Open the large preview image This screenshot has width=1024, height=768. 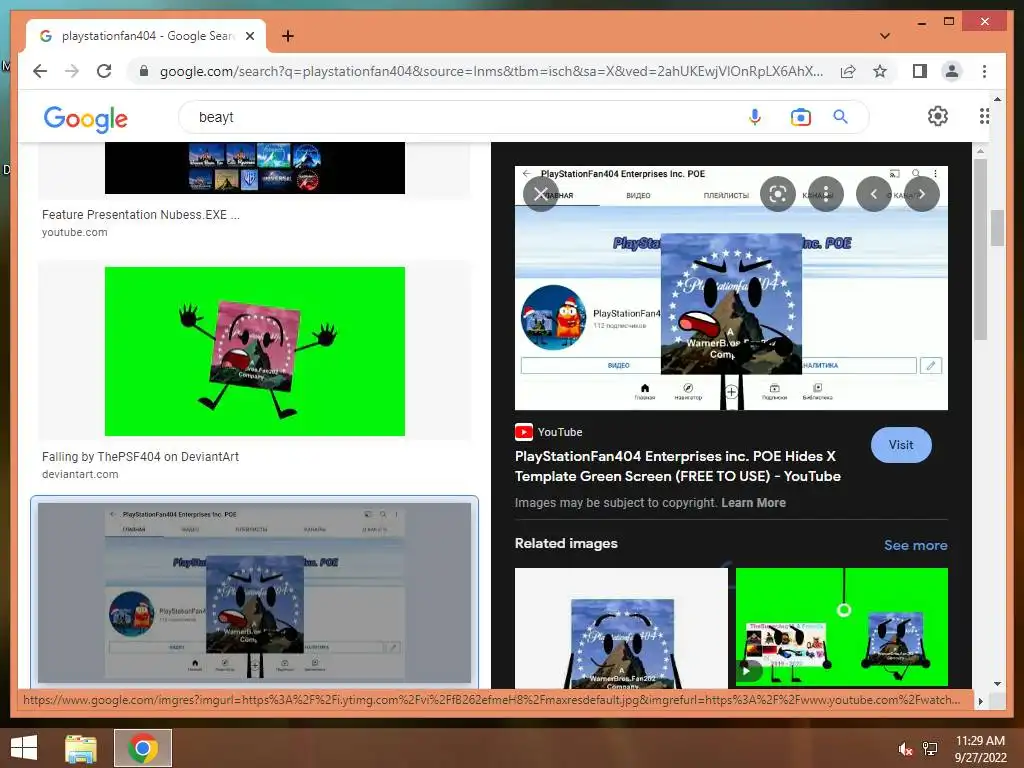click(x=731, y=288)
